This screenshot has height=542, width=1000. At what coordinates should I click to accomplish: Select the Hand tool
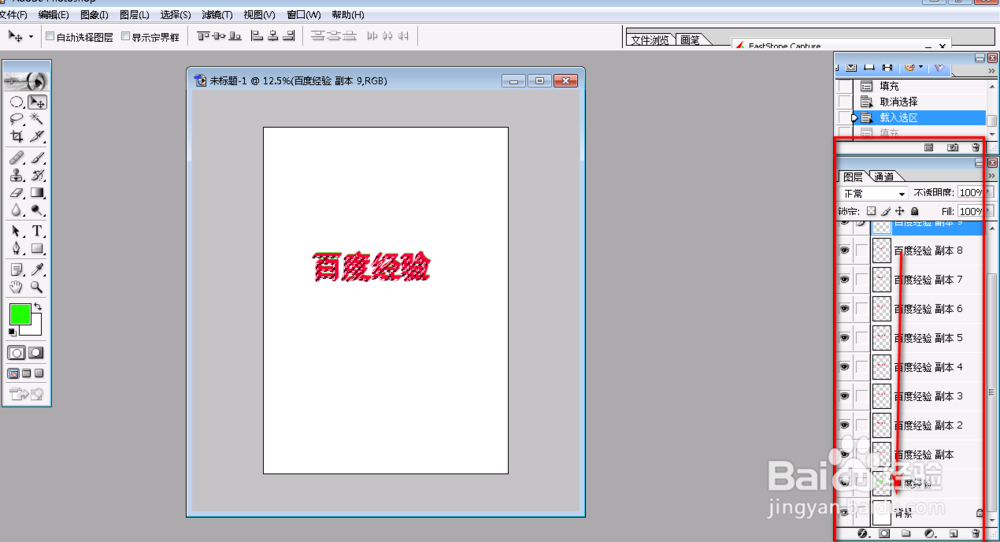[17, 288]
